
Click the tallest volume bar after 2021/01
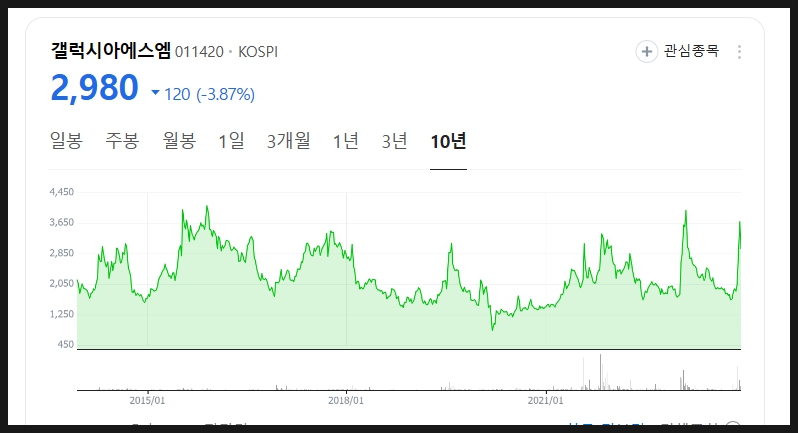click(x=601, y=372)
